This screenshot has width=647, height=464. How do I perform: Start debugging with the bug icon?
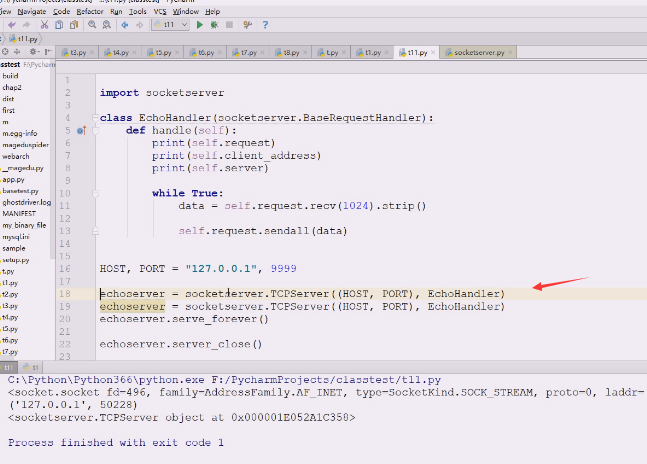coord(214,25)
